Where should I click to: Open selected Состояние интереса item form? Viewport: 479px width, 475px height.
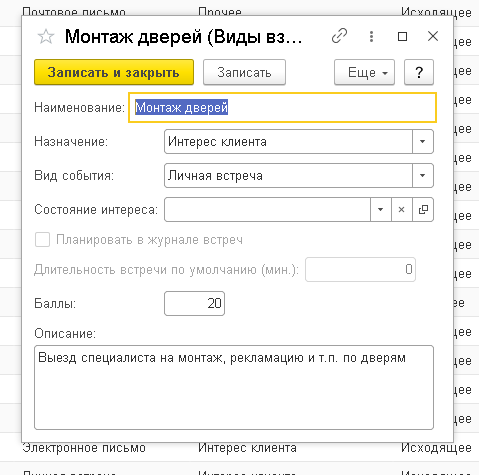click(423, 209)
